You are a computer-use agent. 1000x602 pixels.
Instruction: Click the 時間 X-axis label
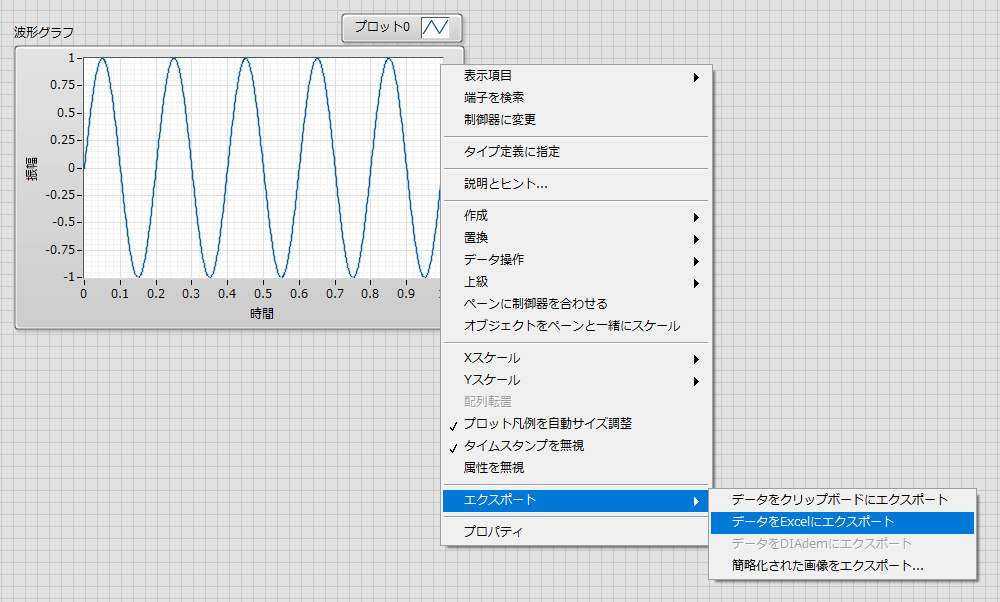coord(262,314)
